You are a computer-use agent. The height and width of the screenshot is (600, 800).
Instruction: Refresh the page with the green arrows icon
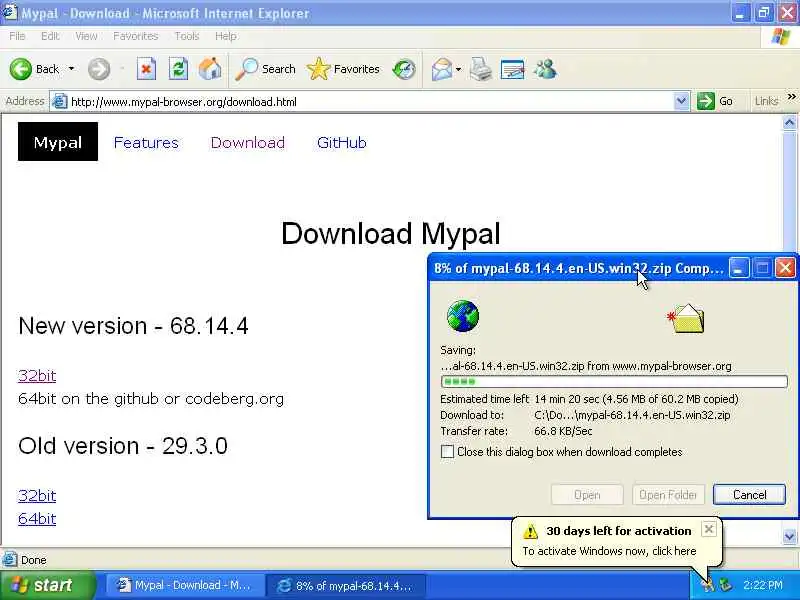click(x=178, y=69)
